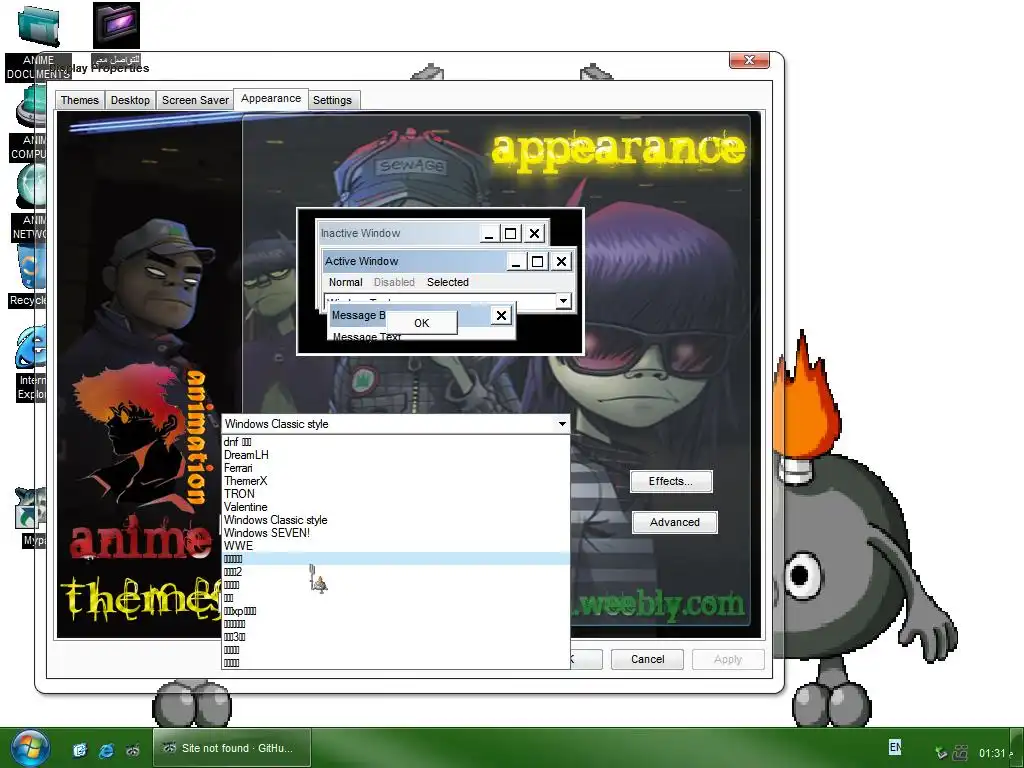This screenshot has height=768, width=1024.
Task: Click the system tray icon left of the clock
Action: [961, 753]
